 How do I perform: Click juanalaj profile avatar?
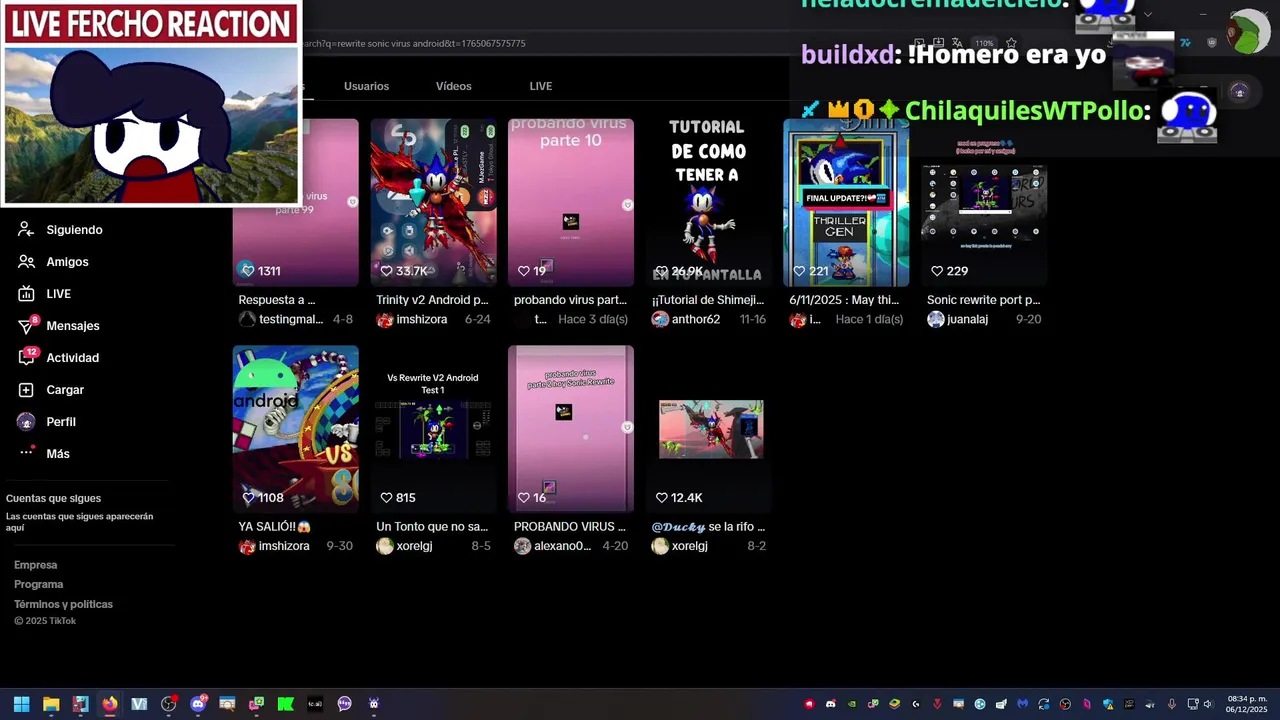coord(936,319)
